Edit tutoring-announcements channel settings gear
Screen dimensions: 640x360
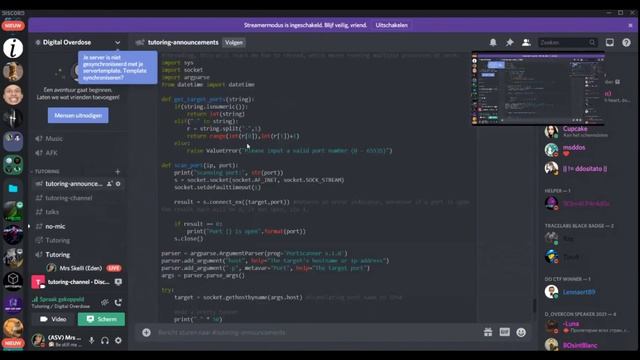(118, 184)
